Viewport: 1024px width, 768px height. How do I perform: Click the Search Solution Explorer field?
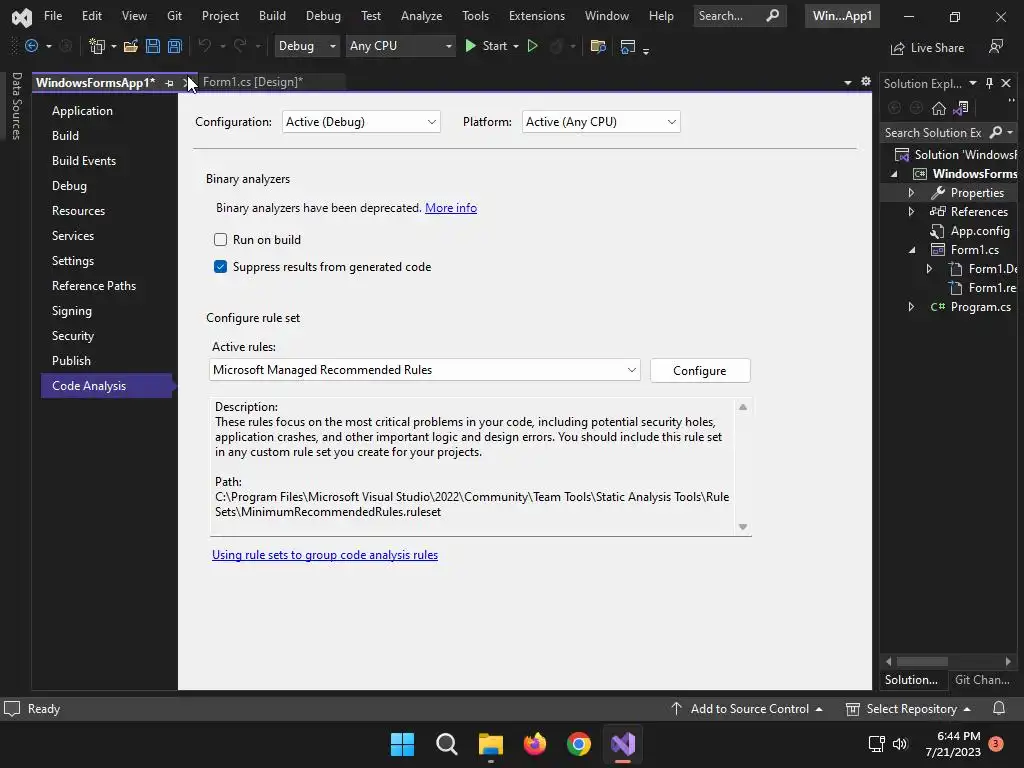[933, 133]
